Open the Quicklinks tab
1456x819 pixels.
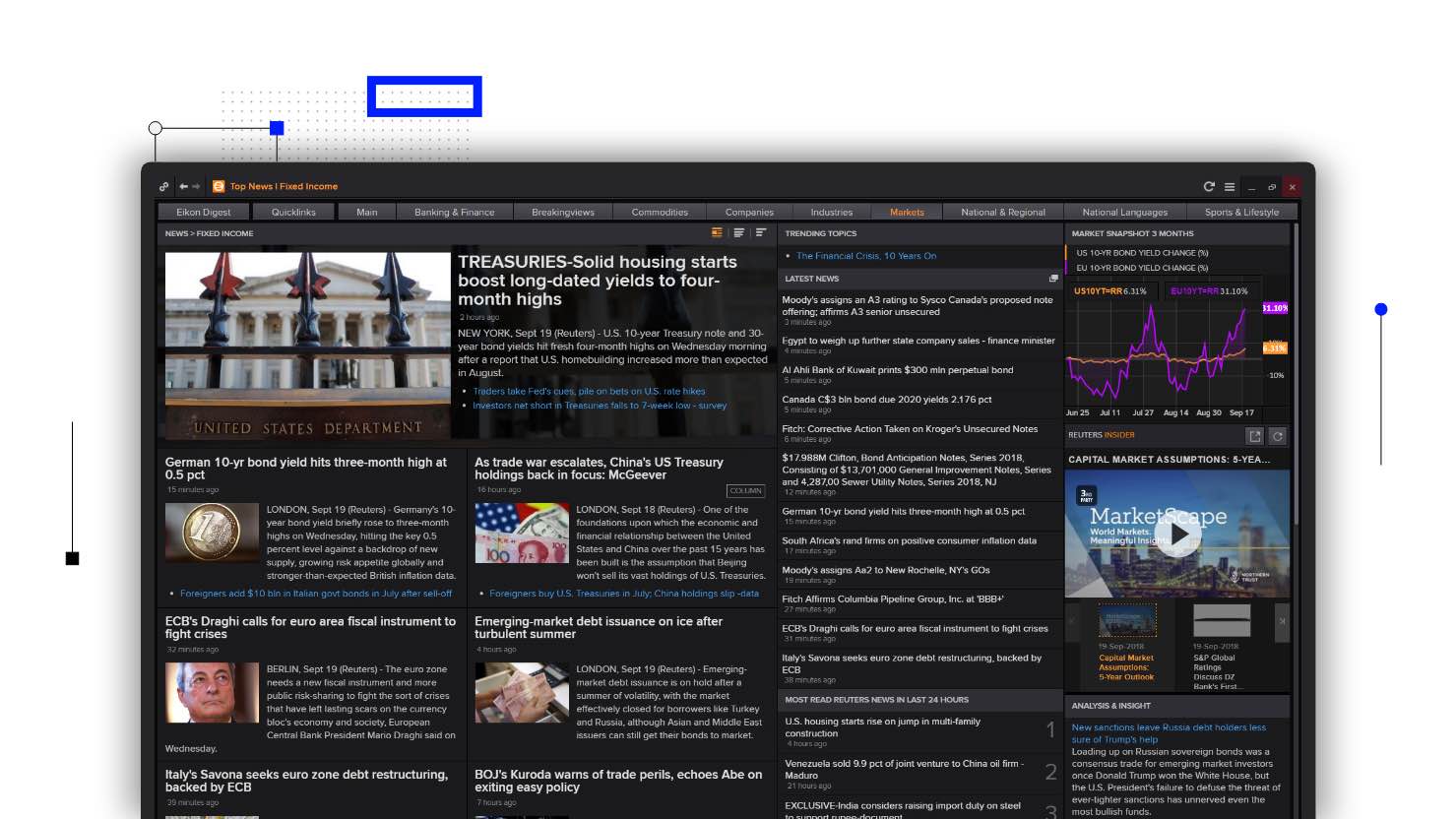point(293,212)
